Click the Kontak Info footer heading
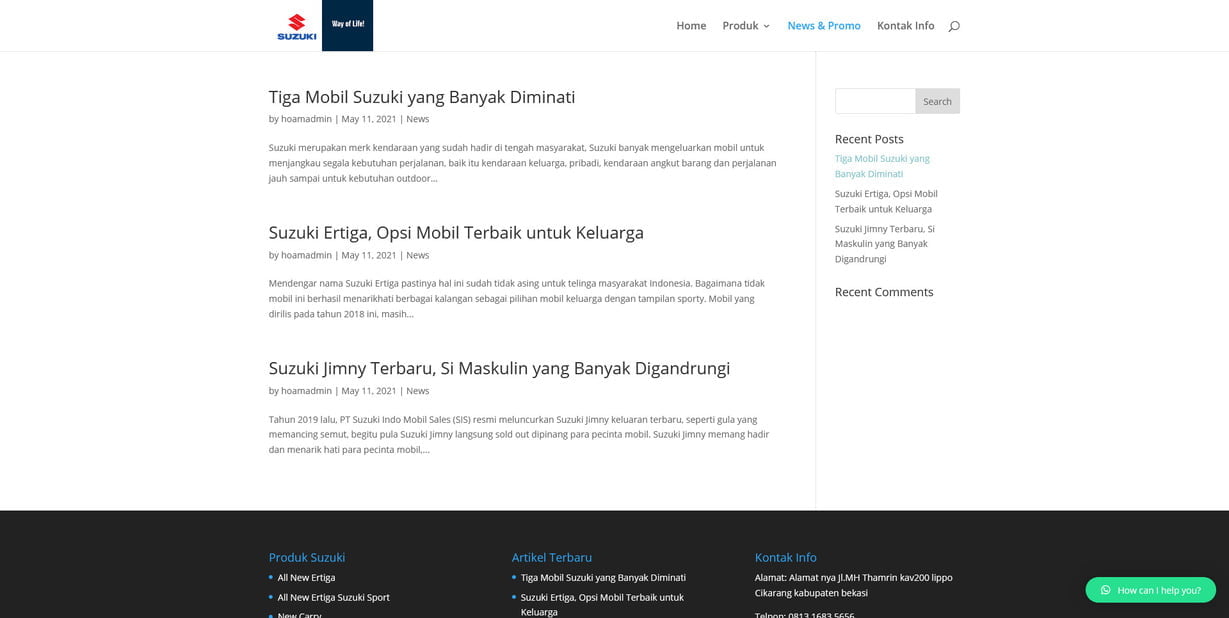The image size is (1229, 618). coord(786,557)
